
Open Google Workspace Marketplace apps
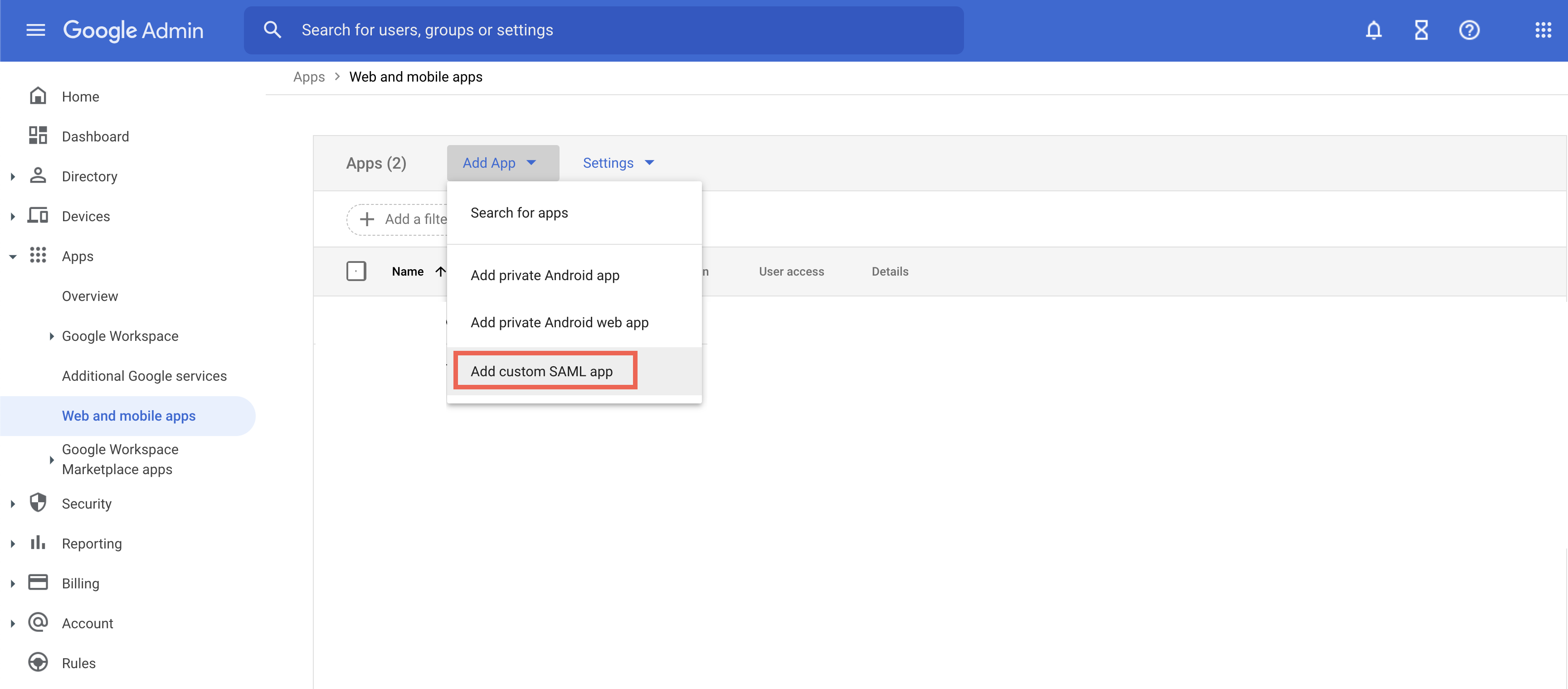coord(121,459)
